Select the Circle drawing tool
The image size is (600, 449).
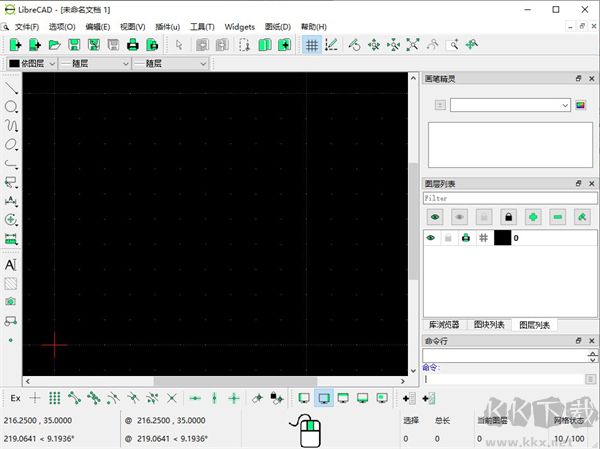pos(11,107)
